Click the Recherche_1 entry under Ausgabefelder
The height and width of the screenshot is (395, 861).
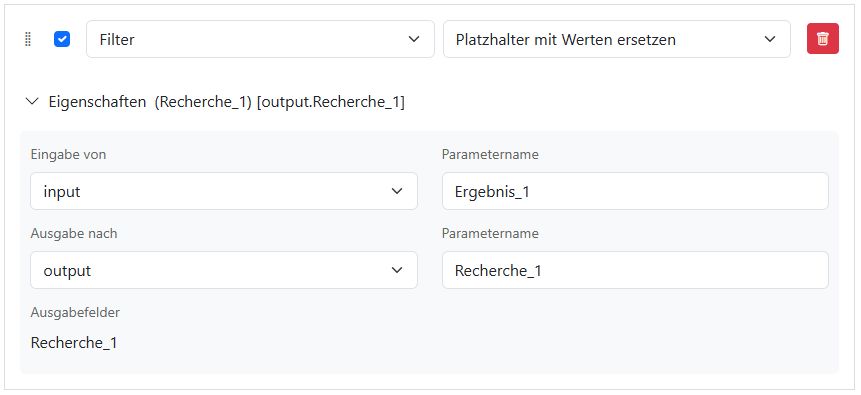(x=74, y=343)
